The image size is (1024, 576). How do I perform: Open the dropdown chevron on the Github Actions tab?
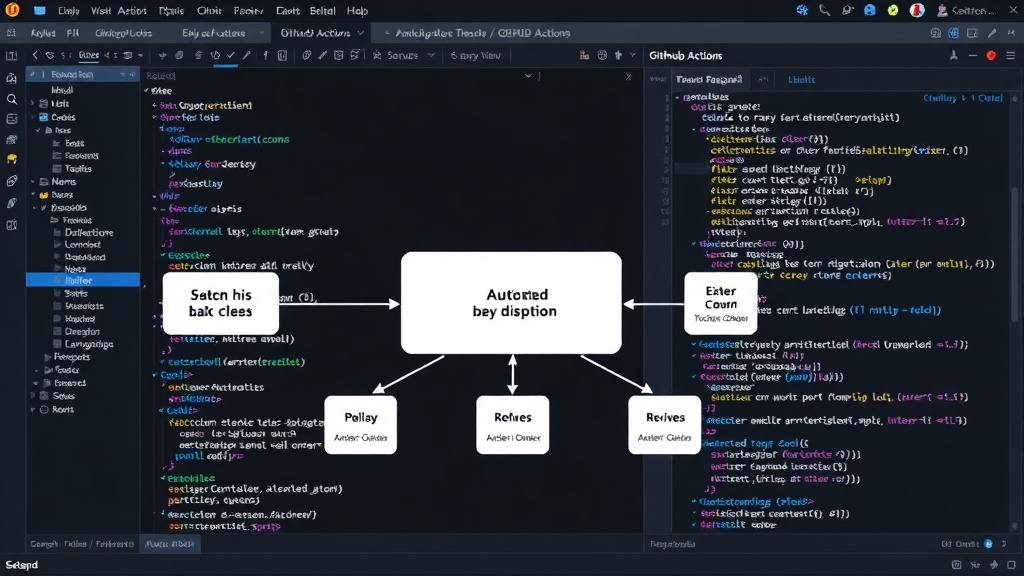[x=360, y=33]
